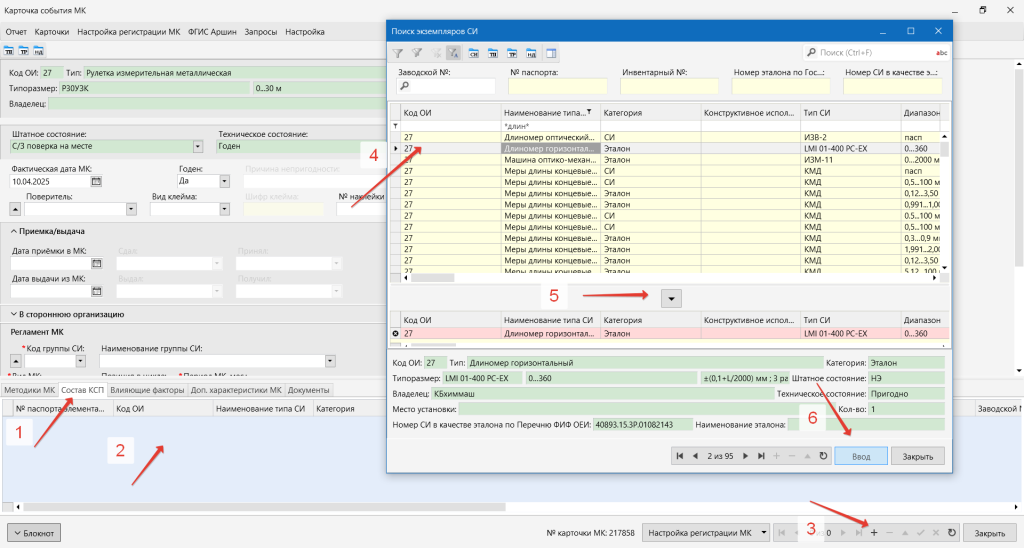Open calendar for Фактическая дата МК
1024x548 pixels.
(x=96, y=182)
